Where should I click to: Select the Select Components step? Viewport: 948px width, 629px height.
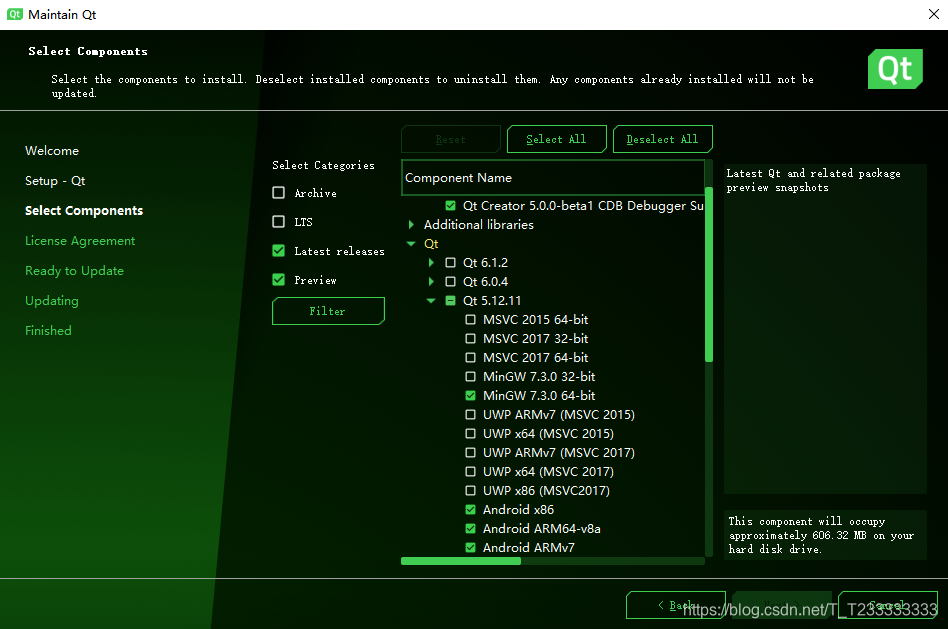click(x=84, y=210)
